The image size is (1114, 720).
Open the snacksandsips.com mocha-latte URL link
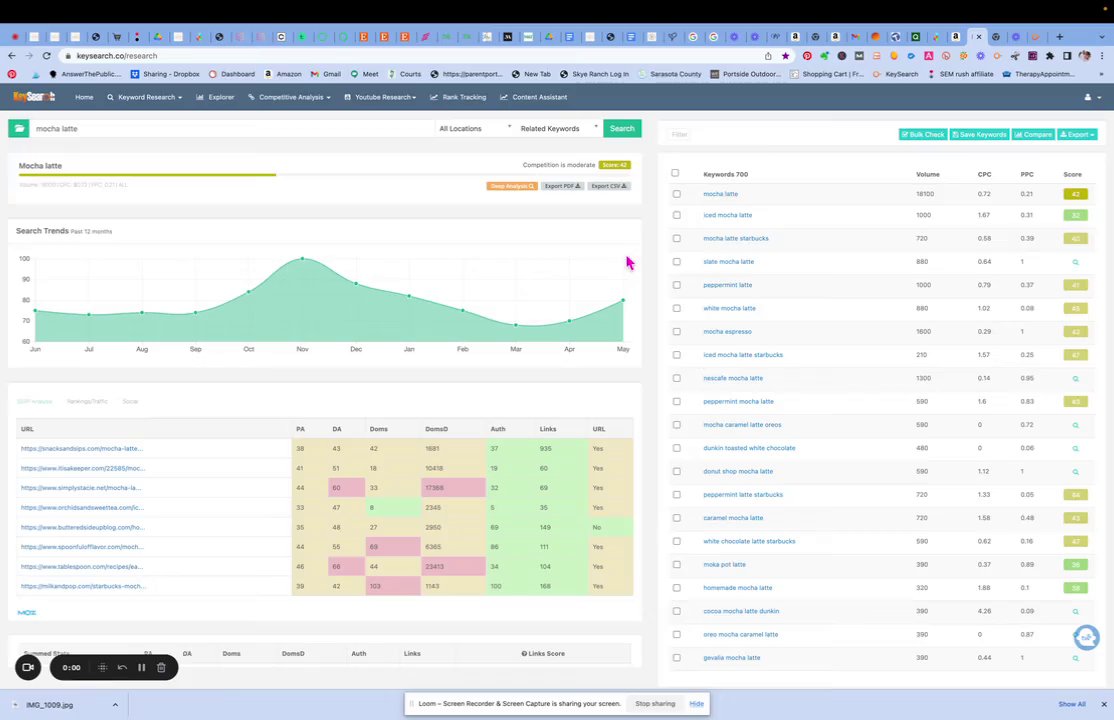tap(82, 448)
